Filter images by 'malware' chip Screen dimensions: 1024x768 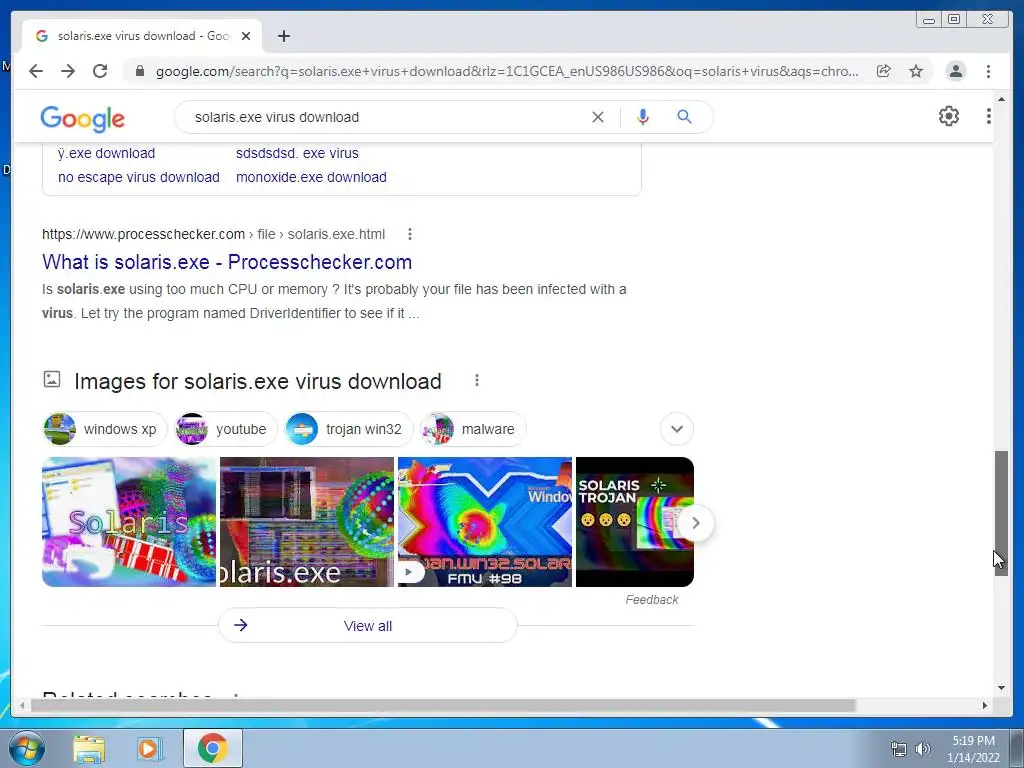(473, 429)
